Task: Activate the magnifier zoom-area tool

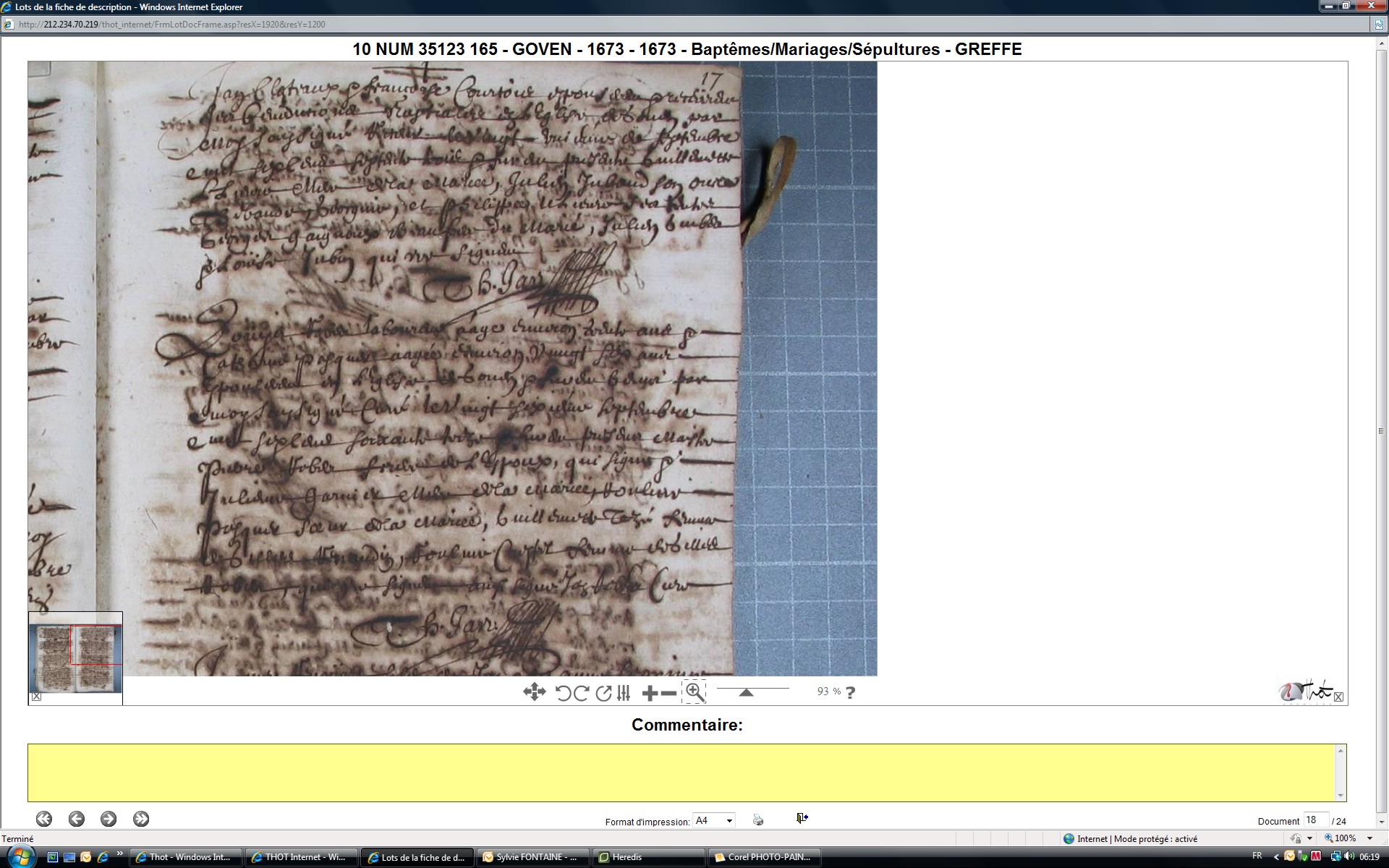Action: coord(694,692)
